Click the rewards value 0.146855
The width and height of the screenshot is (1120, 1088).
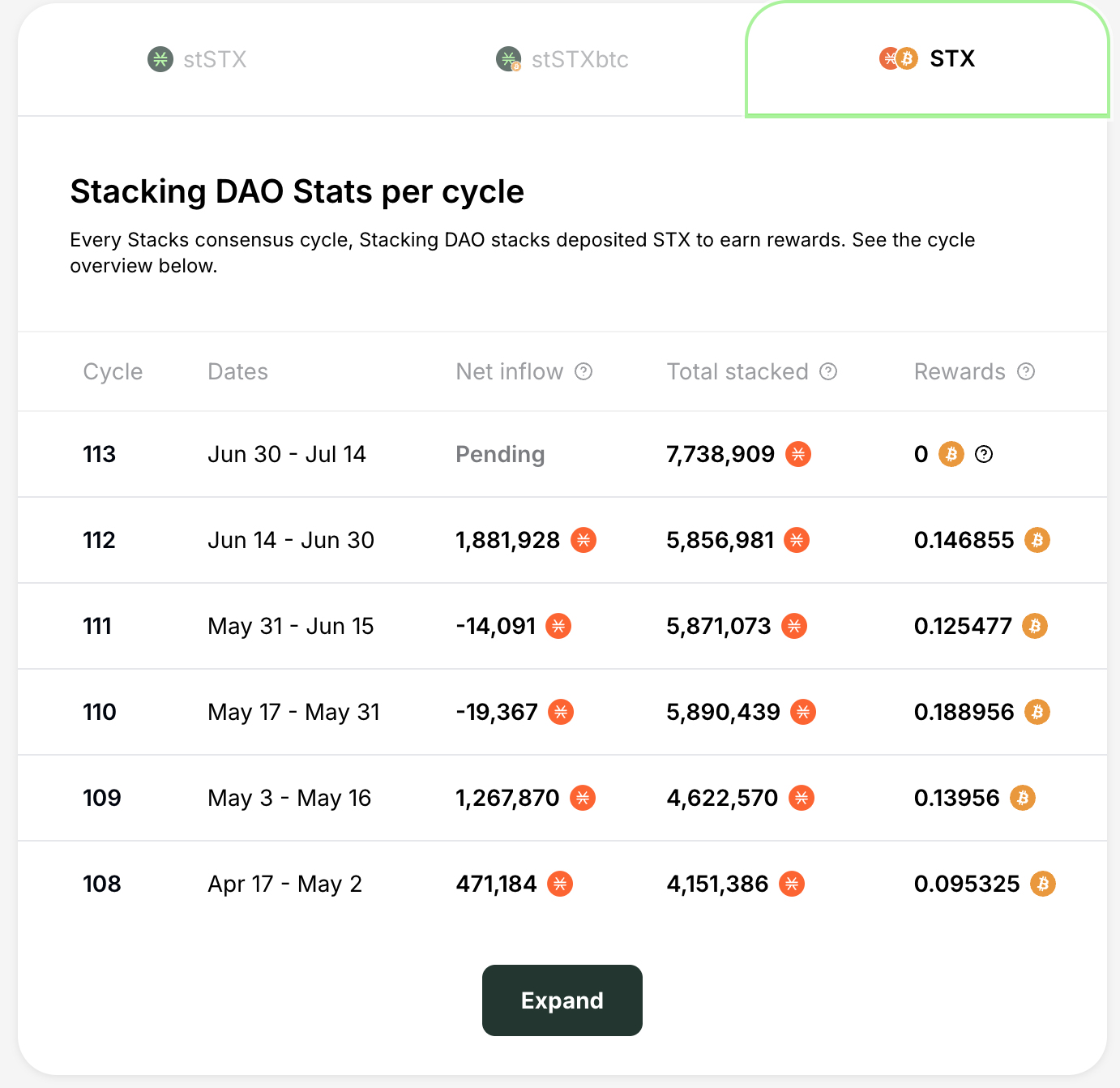click(x=964, y=540)
